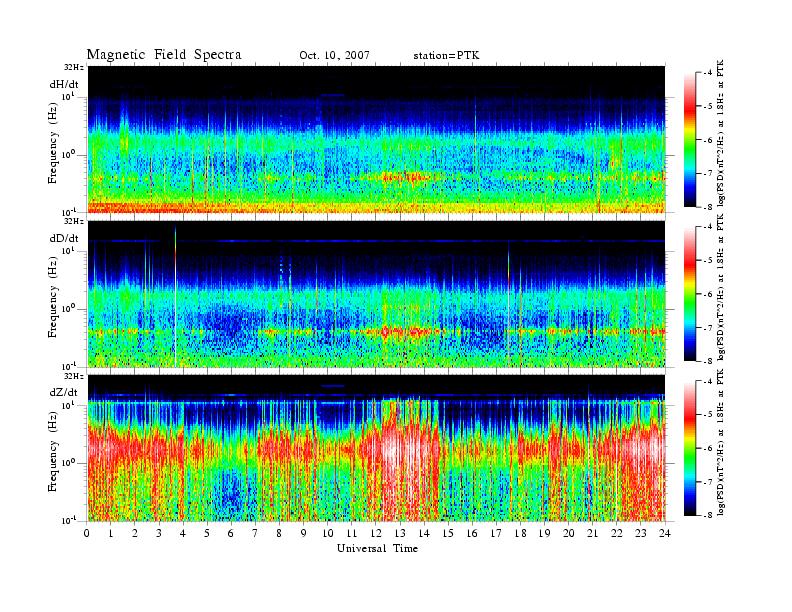The image size is (792, 612).
Task: Click the color scale bar beside the dD/dt panel
Action: 689,294
